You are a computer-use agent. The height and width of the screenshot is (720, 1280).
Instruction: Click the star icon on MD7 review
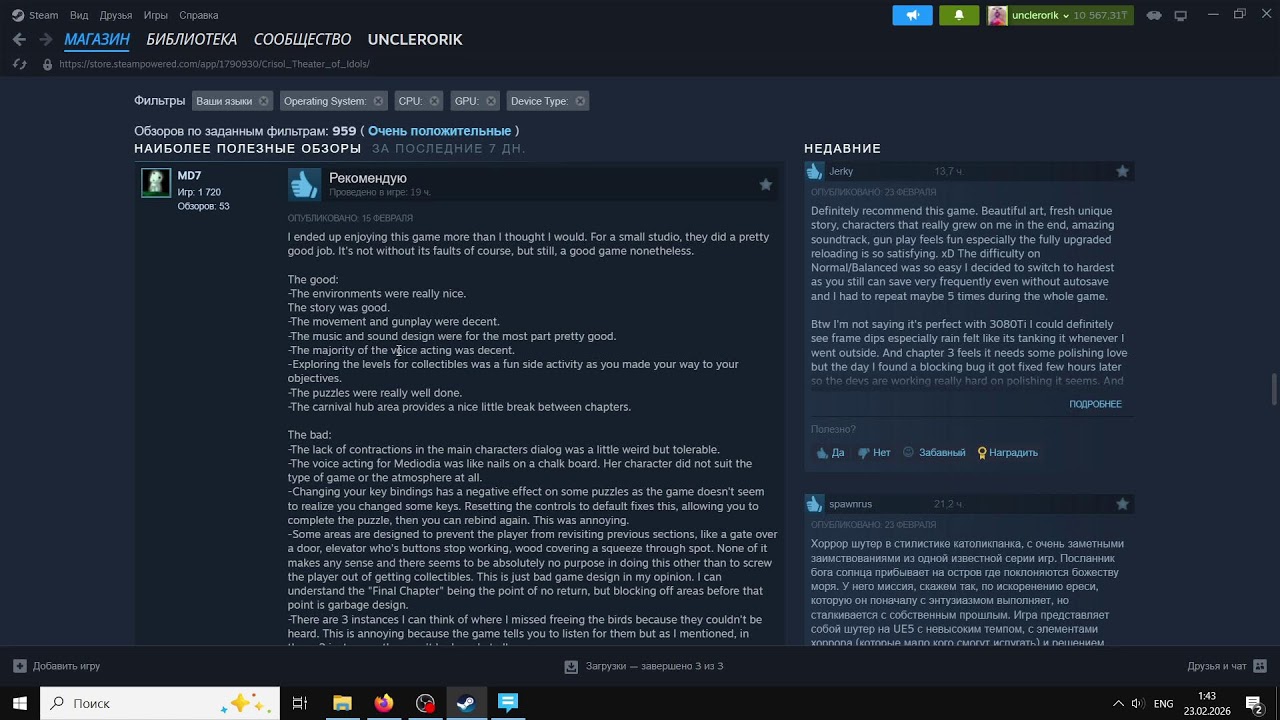(765, 184)
